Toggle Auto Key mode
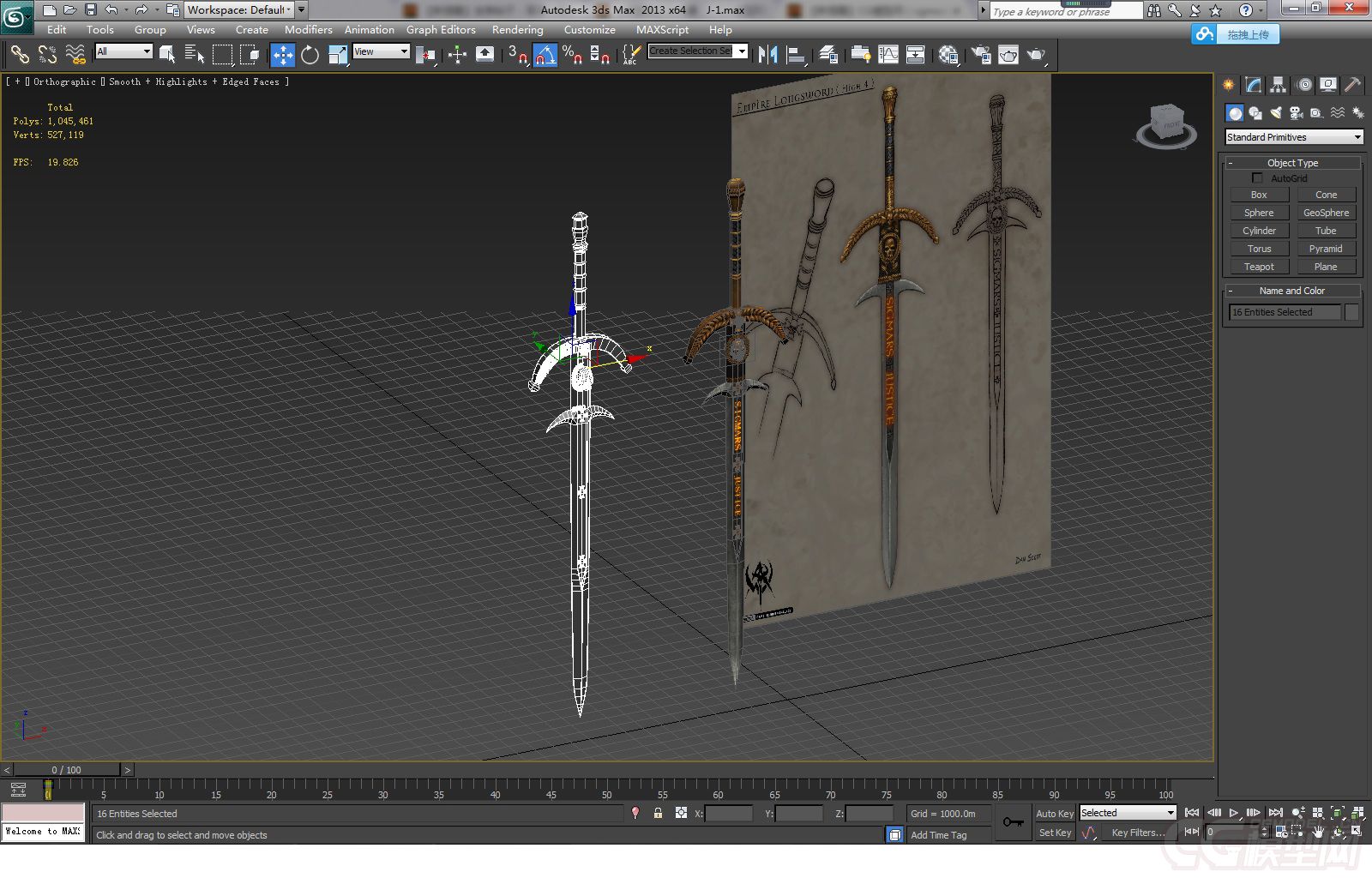Image resolution: width=1372 pixels, height=878 pixels. coord(1055,814)
